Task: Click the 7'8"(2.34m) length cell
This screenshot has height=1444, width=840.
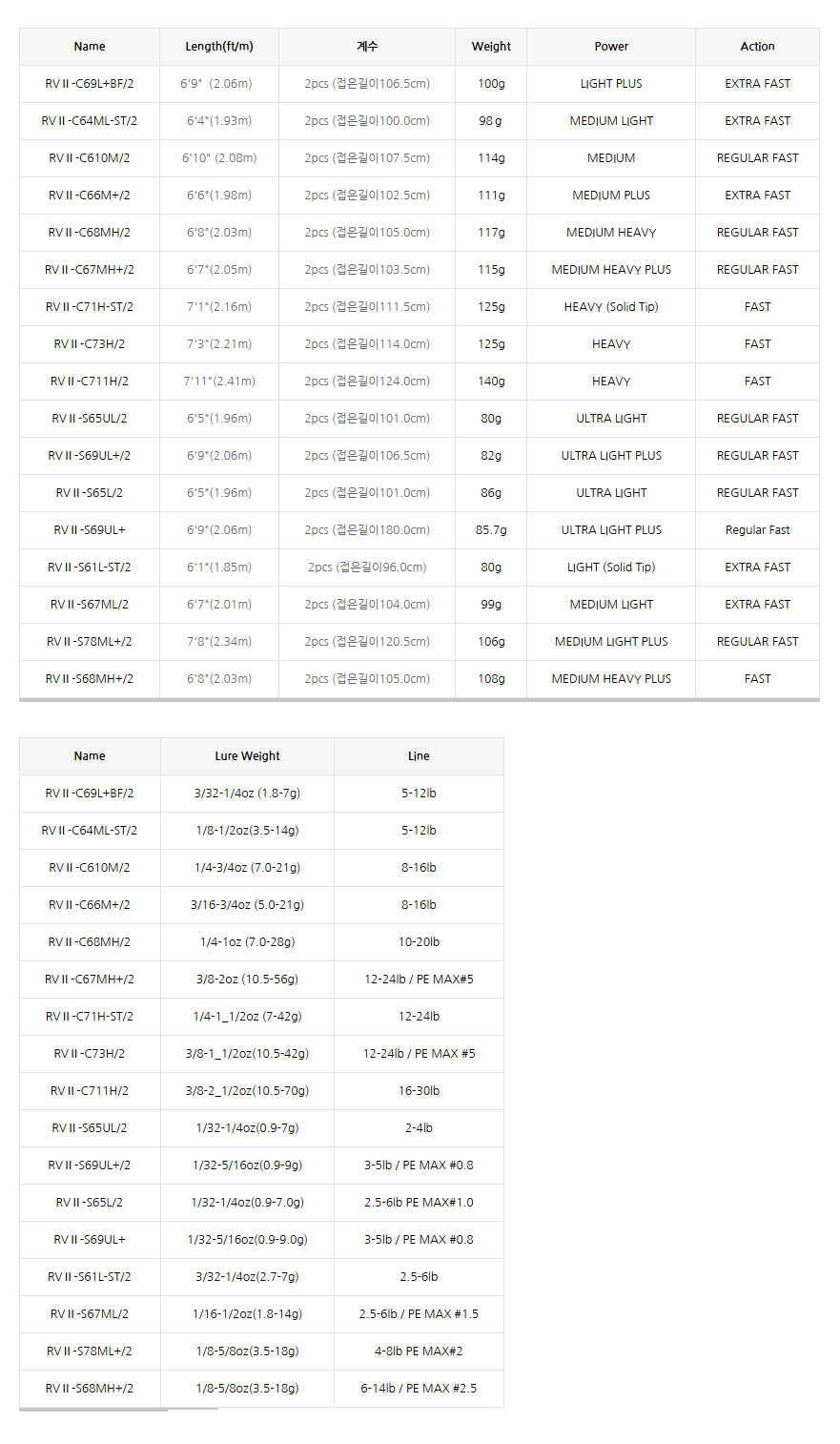Action: 219,642
